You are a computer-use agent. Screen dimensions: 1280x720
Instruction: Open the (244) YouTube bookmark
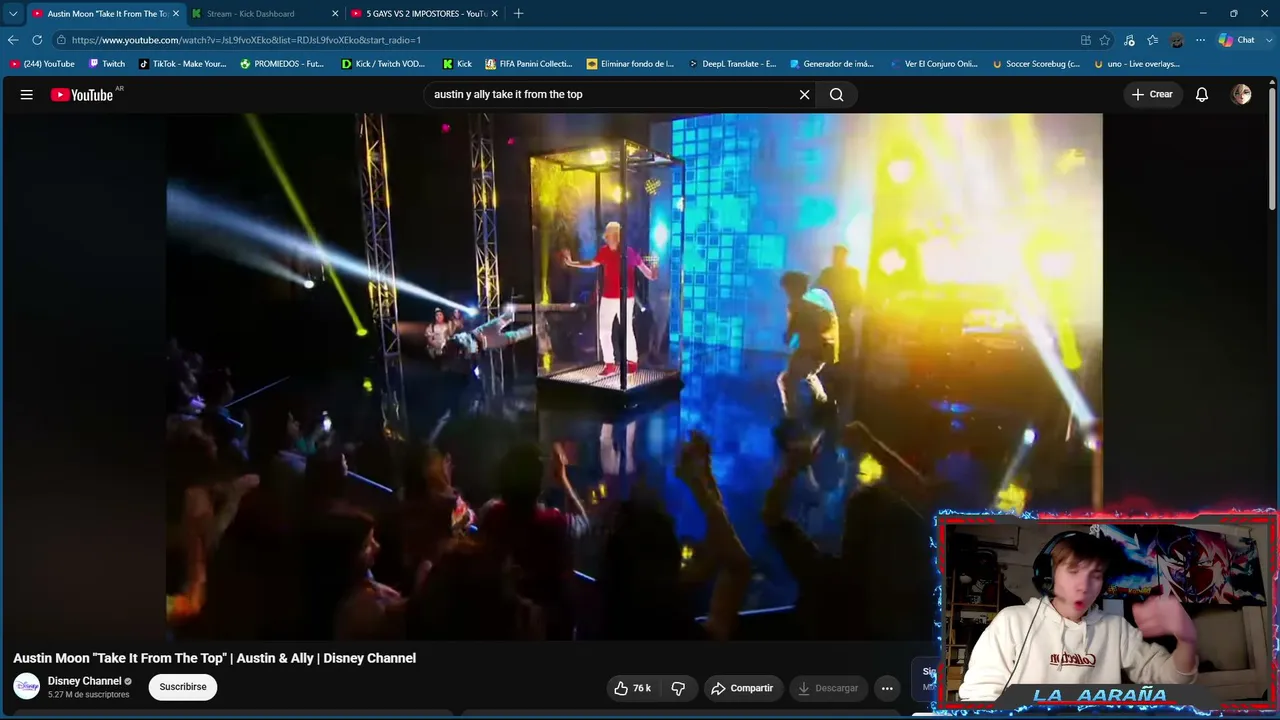[x=42, y=64]
